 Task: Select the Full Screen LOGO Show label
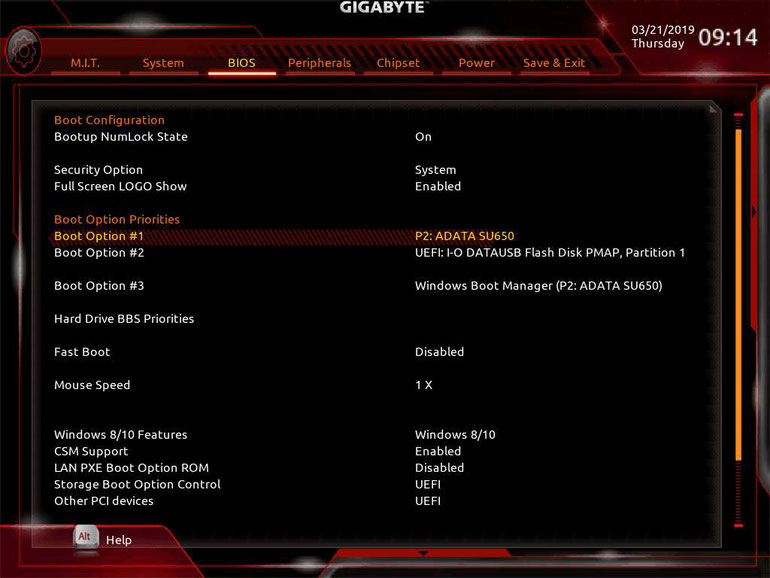pyautogui.click(x=120, y=186)
